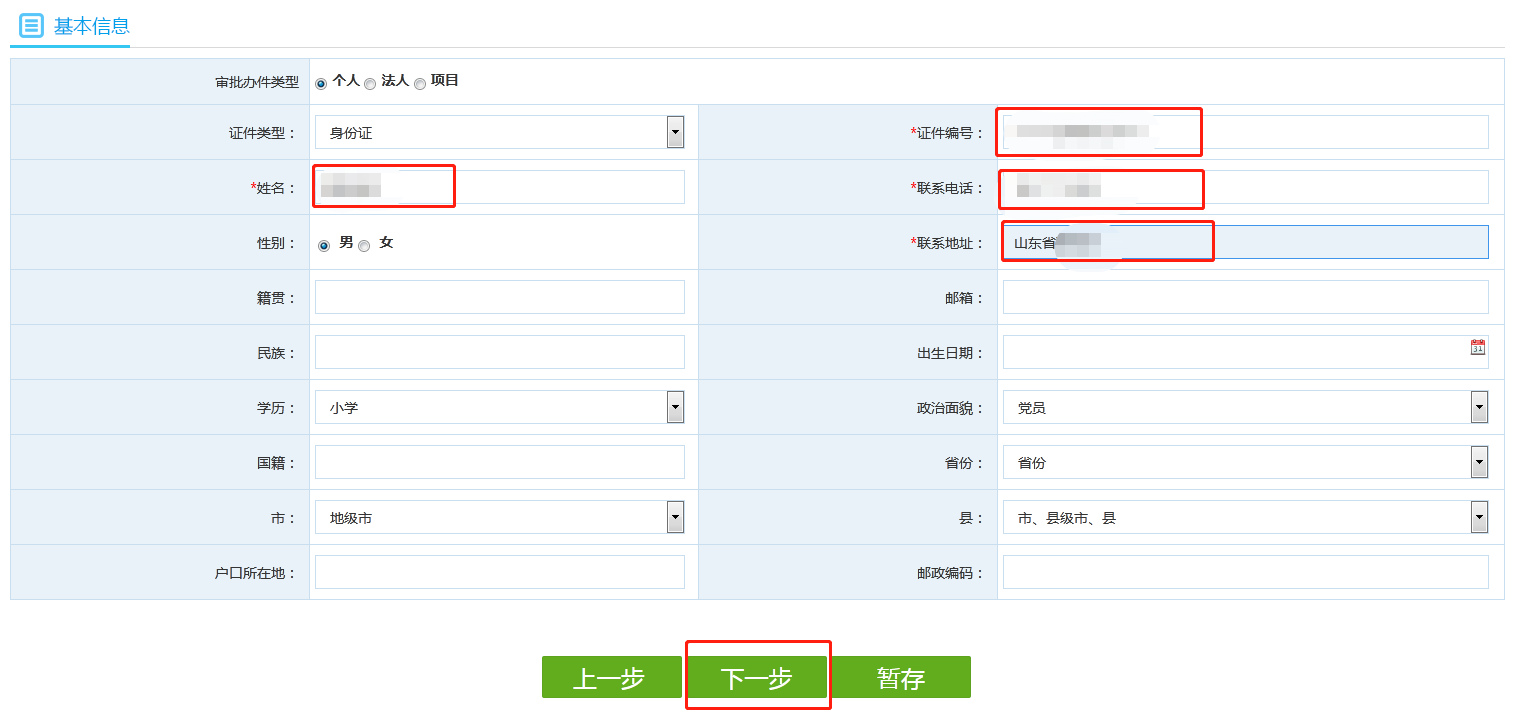Screen dimensions: 1514x714
Task: Open the date picker calendar icon for 出生日期
Action: (x=1478, y=345)
